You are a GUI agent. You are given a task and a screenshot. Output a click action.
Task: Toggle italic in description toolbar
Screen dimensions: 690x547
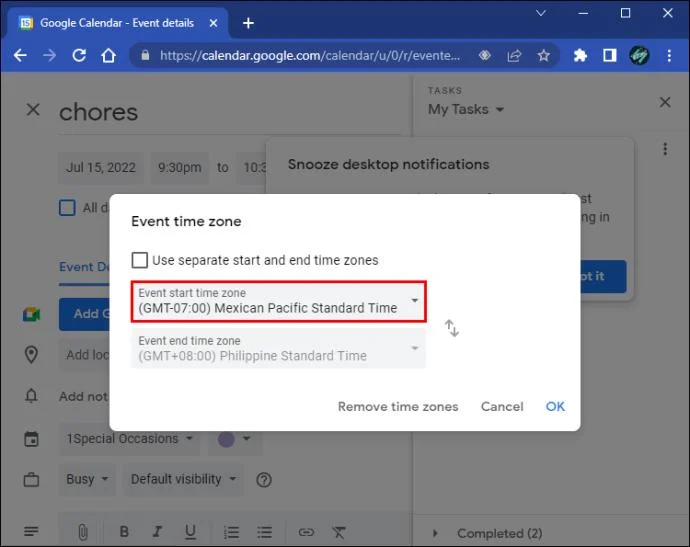click(x=157, y=532)
